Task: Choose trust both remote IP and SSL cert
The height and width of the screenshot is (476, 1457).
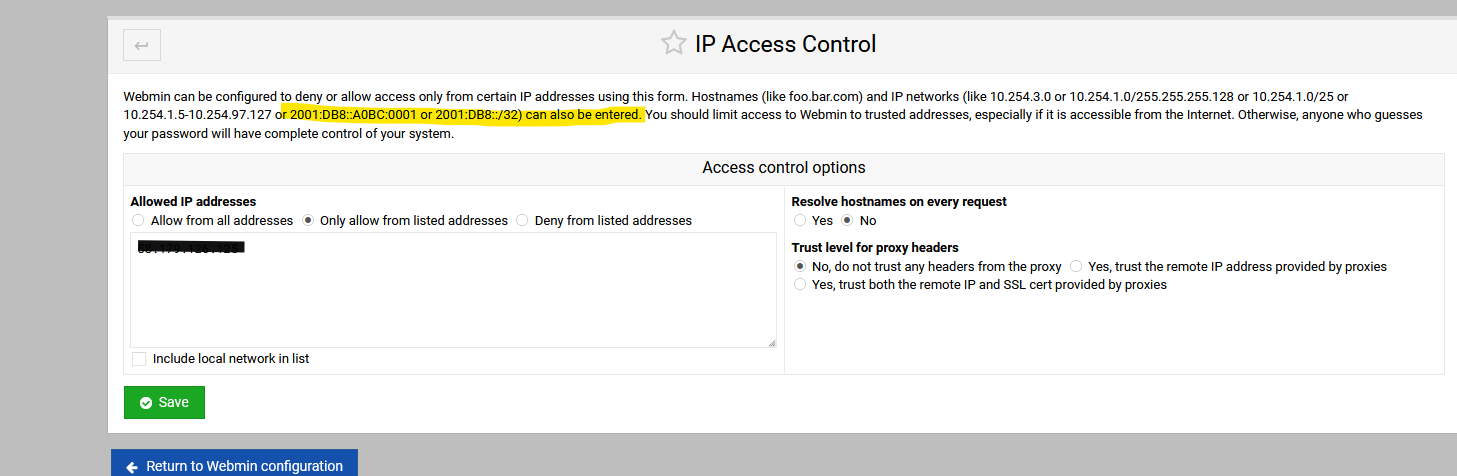Action: [800, 284]
